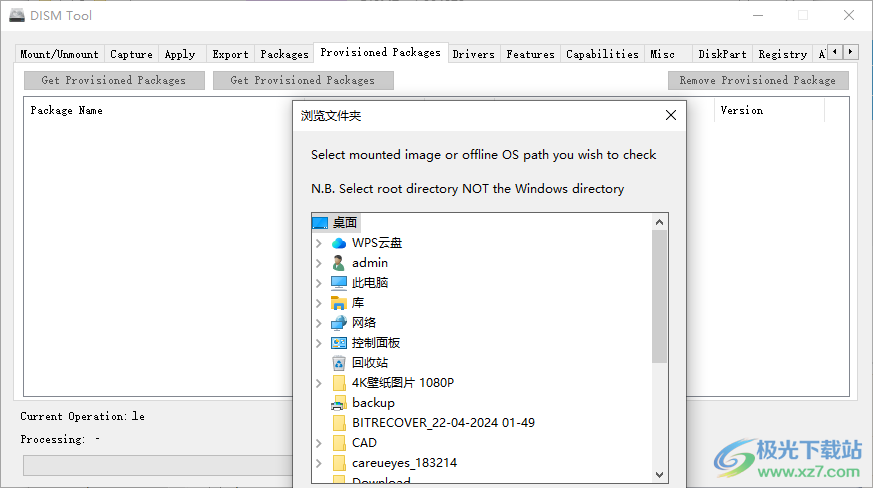Screen dimensions: 873x488
Task: Open the Apply tab
Action: click(x=180, y=54)
